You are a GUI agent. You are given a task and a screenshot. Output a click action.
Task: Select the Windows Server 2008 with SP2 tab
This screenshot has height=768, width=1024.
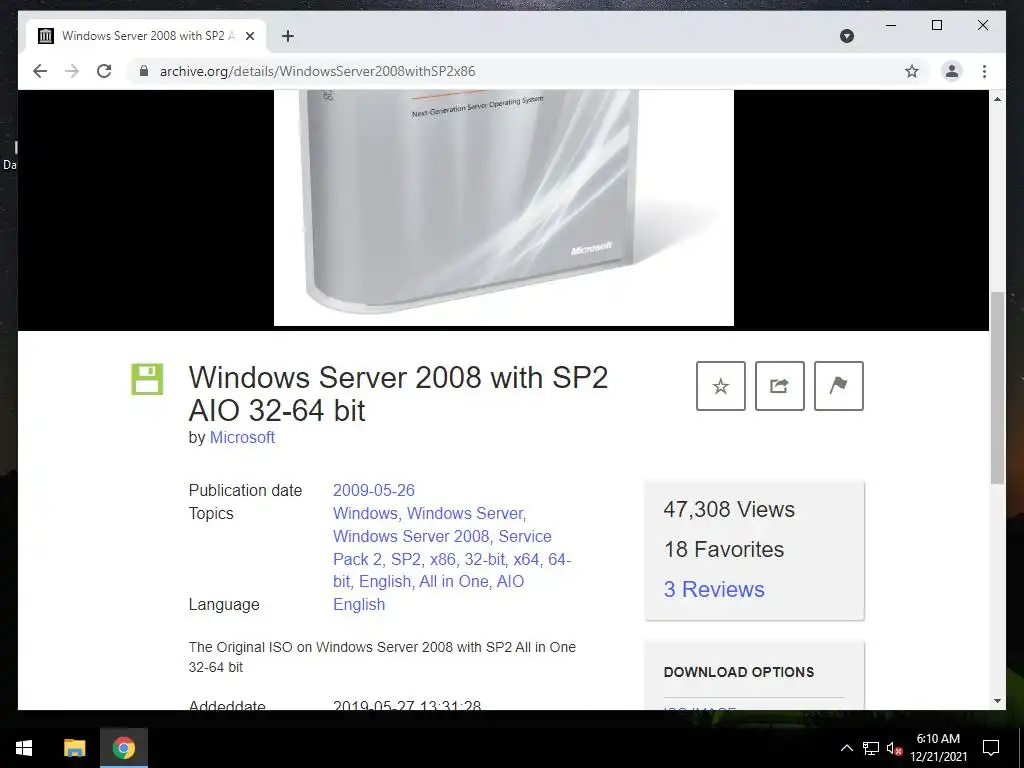(146, 36)
